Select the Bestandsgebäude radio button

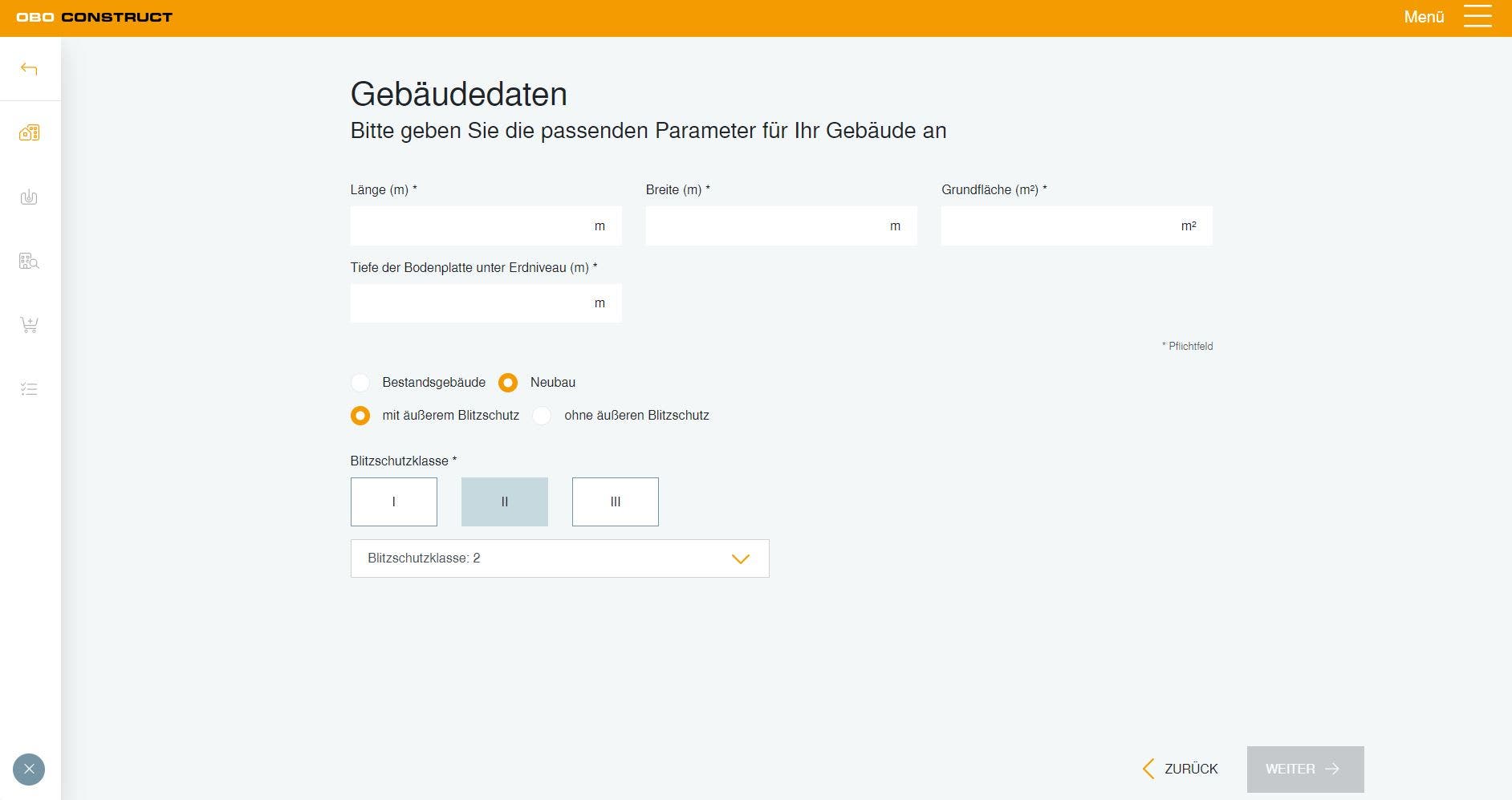(x=360, y=383)
